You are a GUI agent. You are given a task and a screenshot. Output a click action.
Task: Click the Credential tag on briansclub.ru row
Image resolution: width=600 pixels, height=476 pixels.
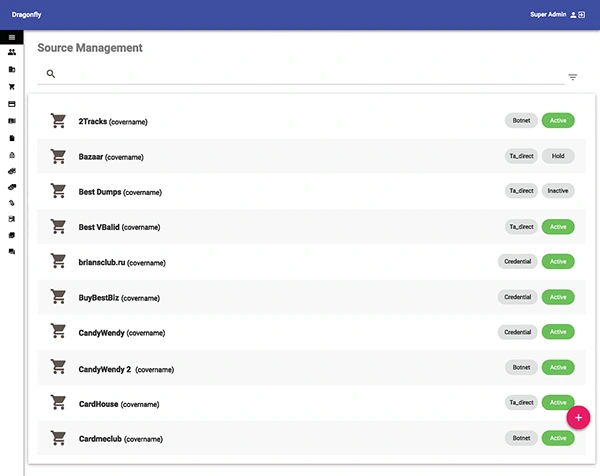pos(517,261)
